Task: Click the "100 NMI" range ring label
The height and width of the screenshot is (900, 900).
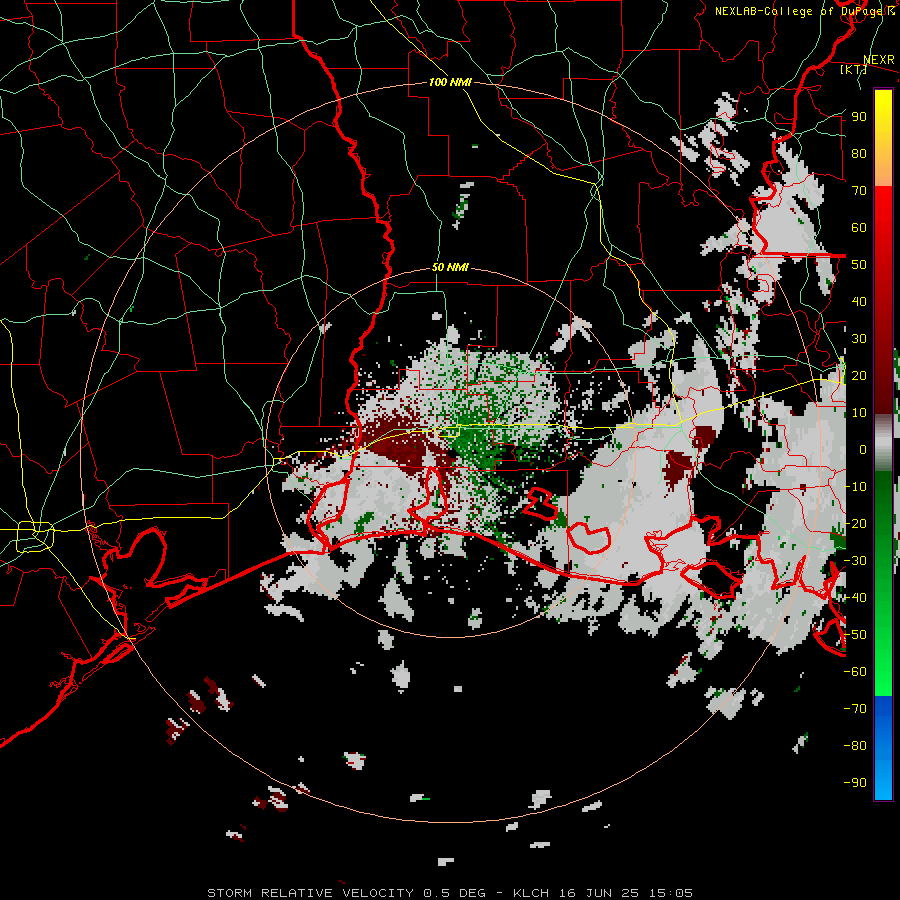Action: pos(450,82)
